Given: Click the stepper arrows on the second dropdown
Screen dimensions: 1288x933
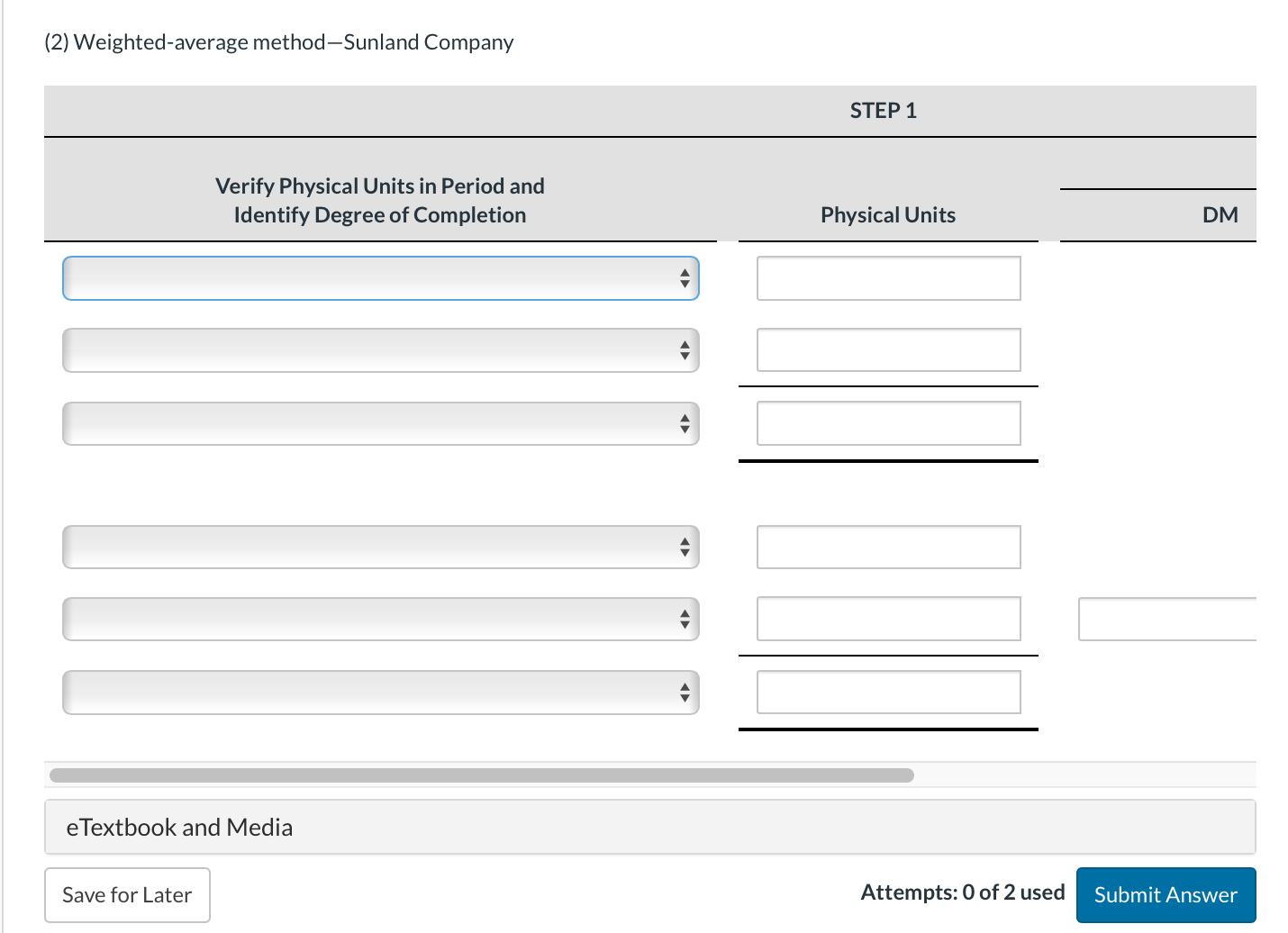Looking at the screenshot, I should 685,350.
